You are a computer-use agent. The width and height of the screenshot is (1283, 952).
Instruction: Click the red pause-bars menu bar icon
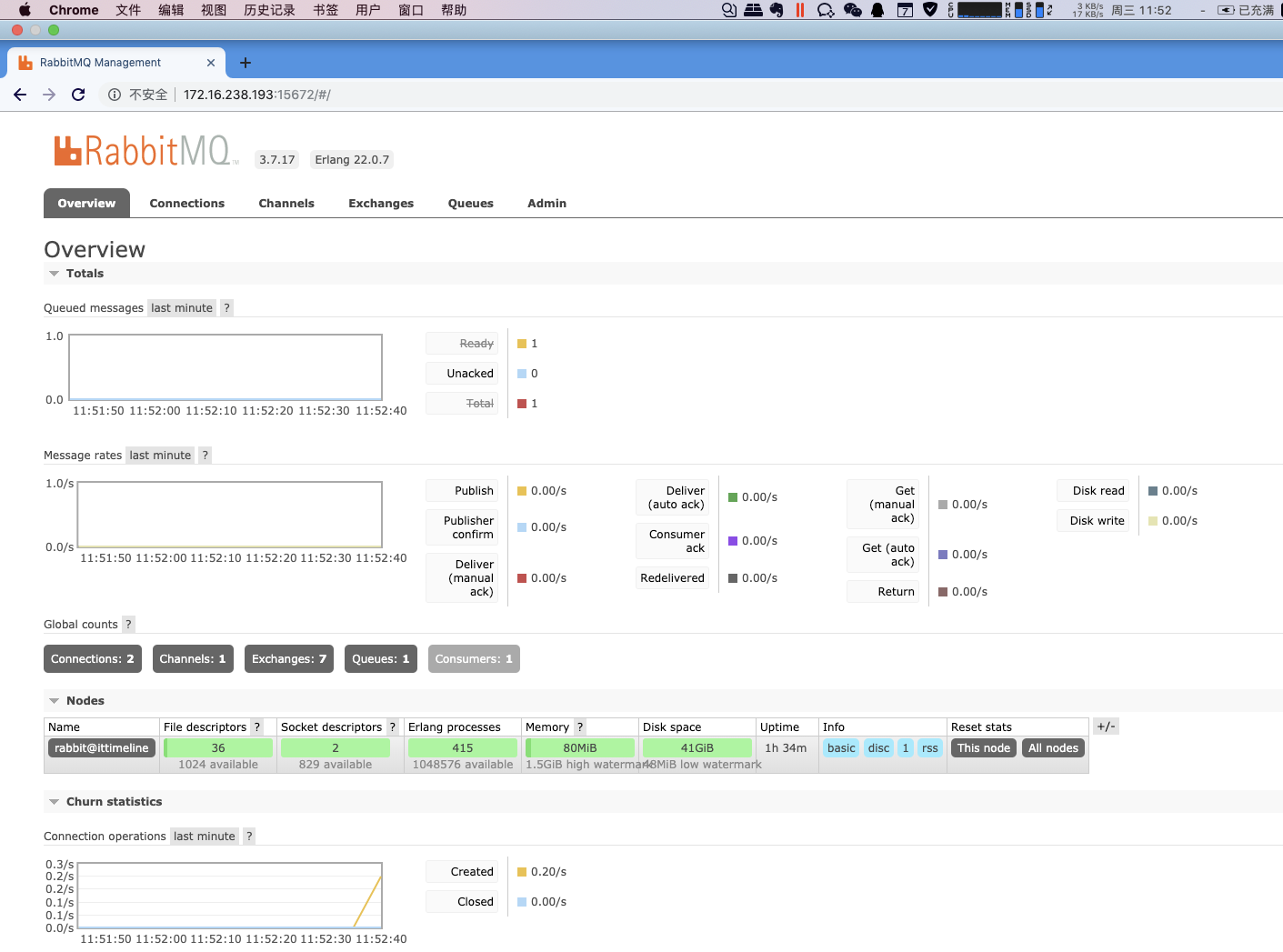point(800,10)
